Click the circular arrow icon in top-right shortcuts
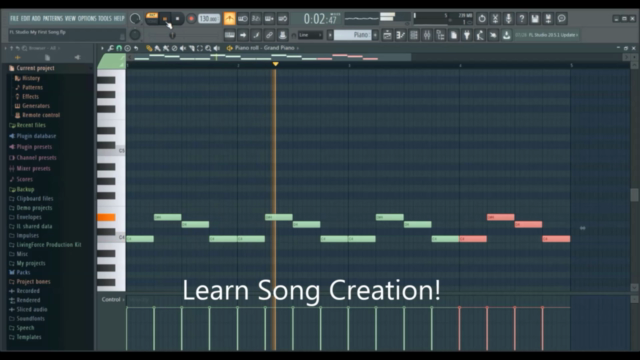 pos(482,18)
